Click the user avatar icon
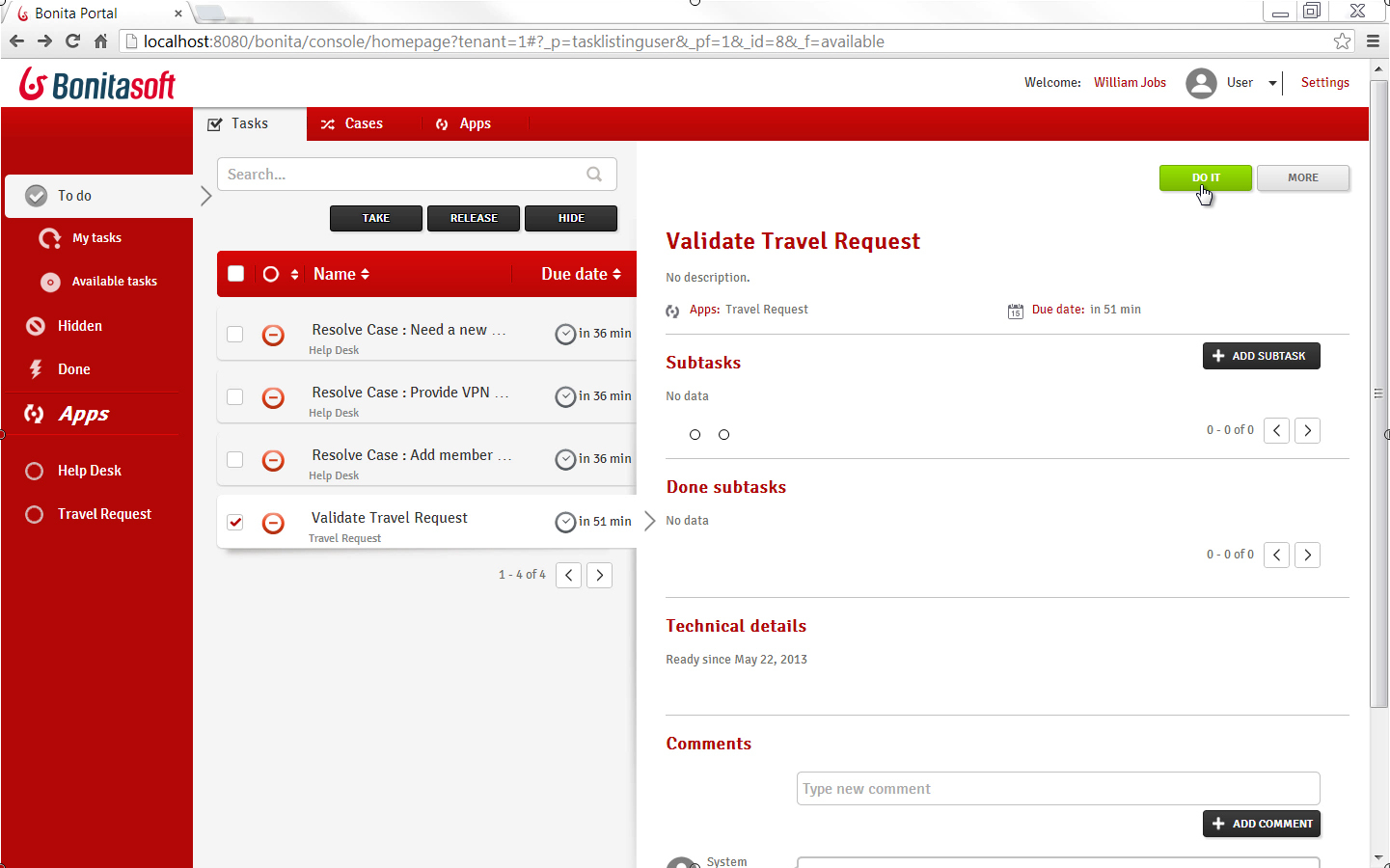The image size is (1390, 868). pyautogui.click(x=1201, y=83)
